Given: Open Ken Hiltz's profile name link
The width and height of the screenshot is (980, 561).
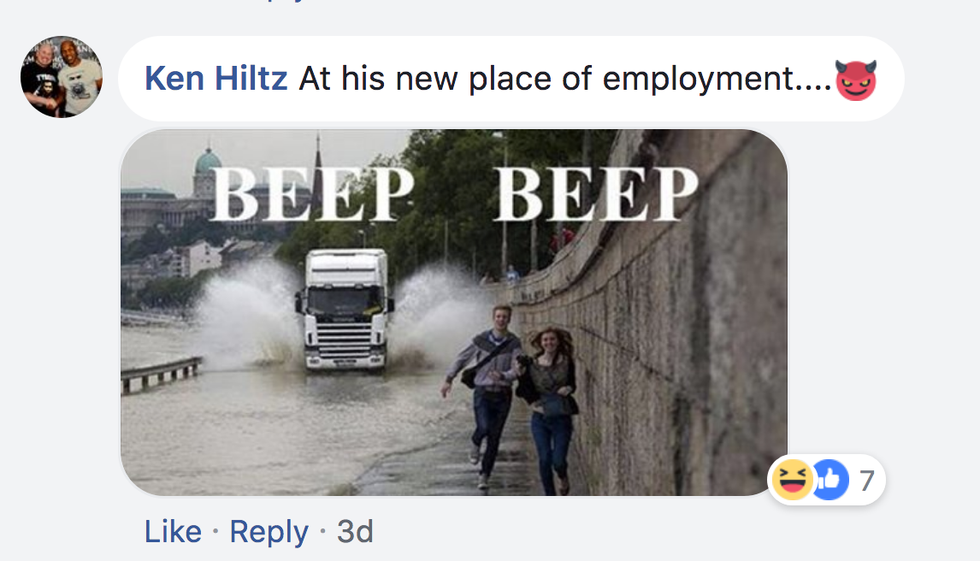Looking at the screenshot, I should [x=216, y=79].
